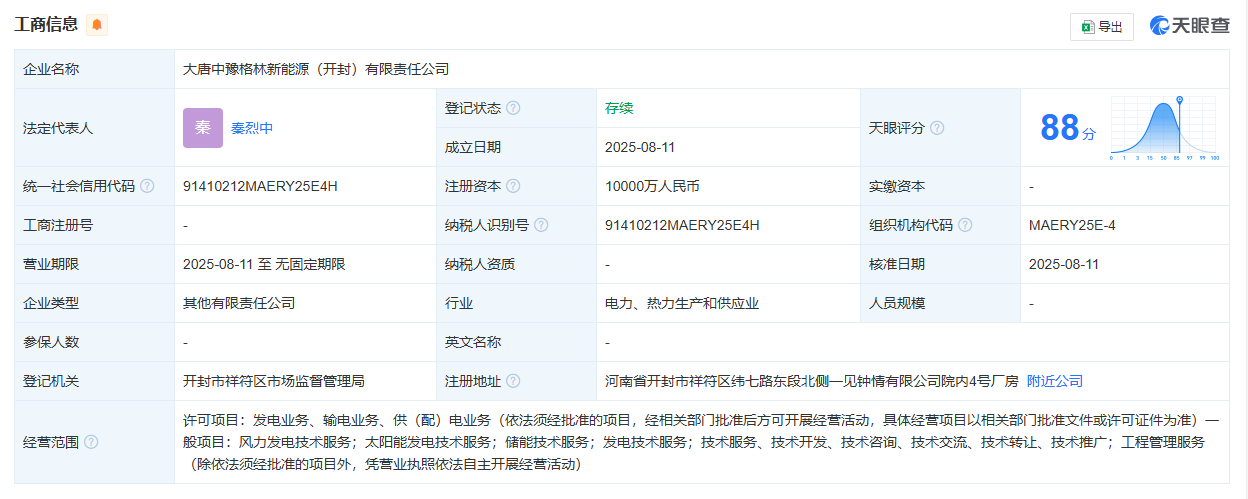Click the bell alert icon beside 工商信息
Viewport: 1248px width, 499px height.
[97, 25]
